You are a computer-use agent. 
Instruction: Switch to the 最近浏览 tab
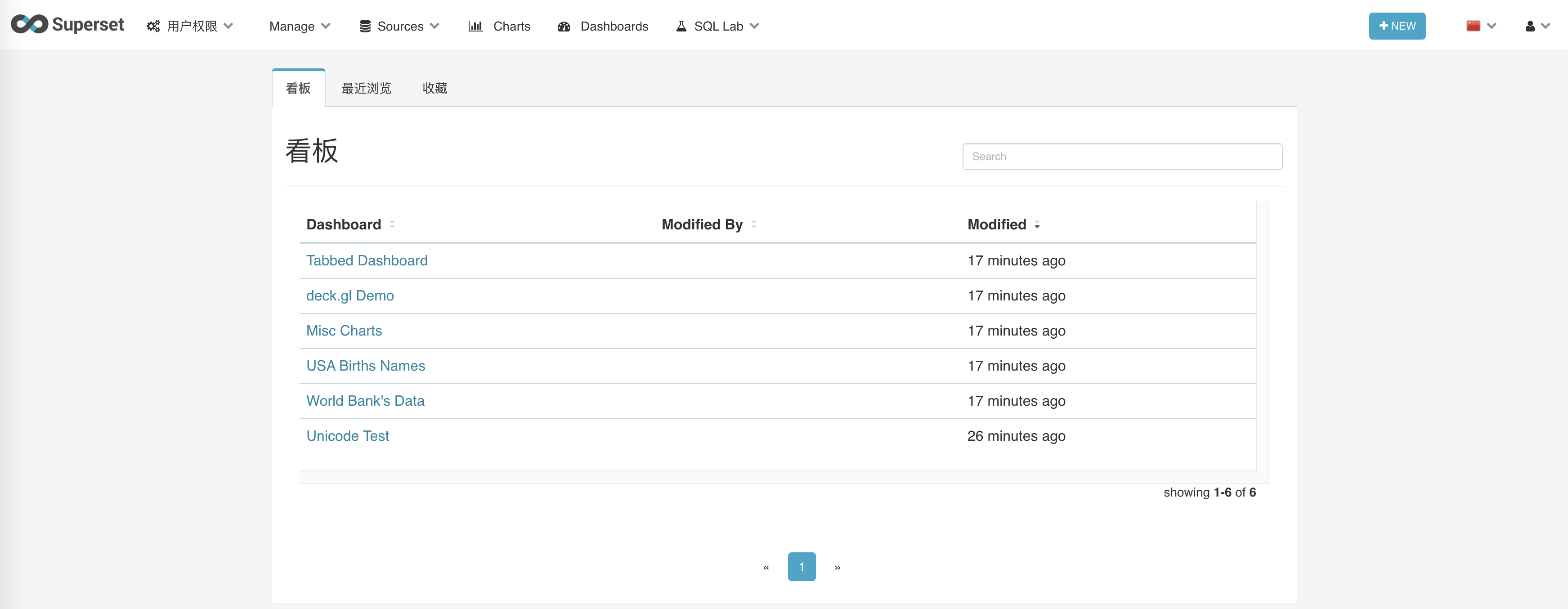(x=367, y=88)
